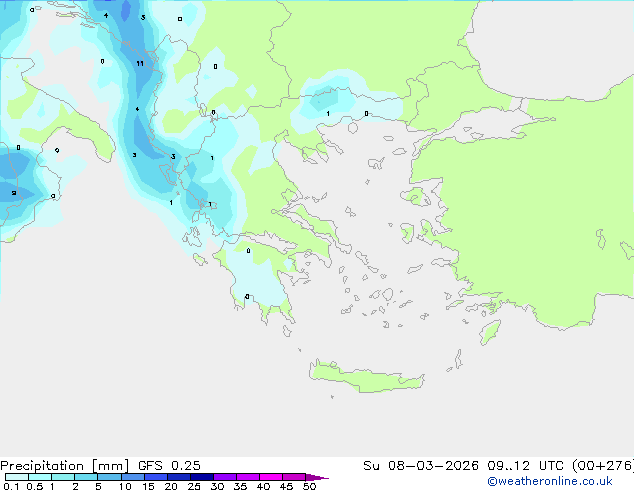Viewport: 634px width, 490px height.
Task: Click the "GFS 0.25" model label
Action: pos(169,466)
